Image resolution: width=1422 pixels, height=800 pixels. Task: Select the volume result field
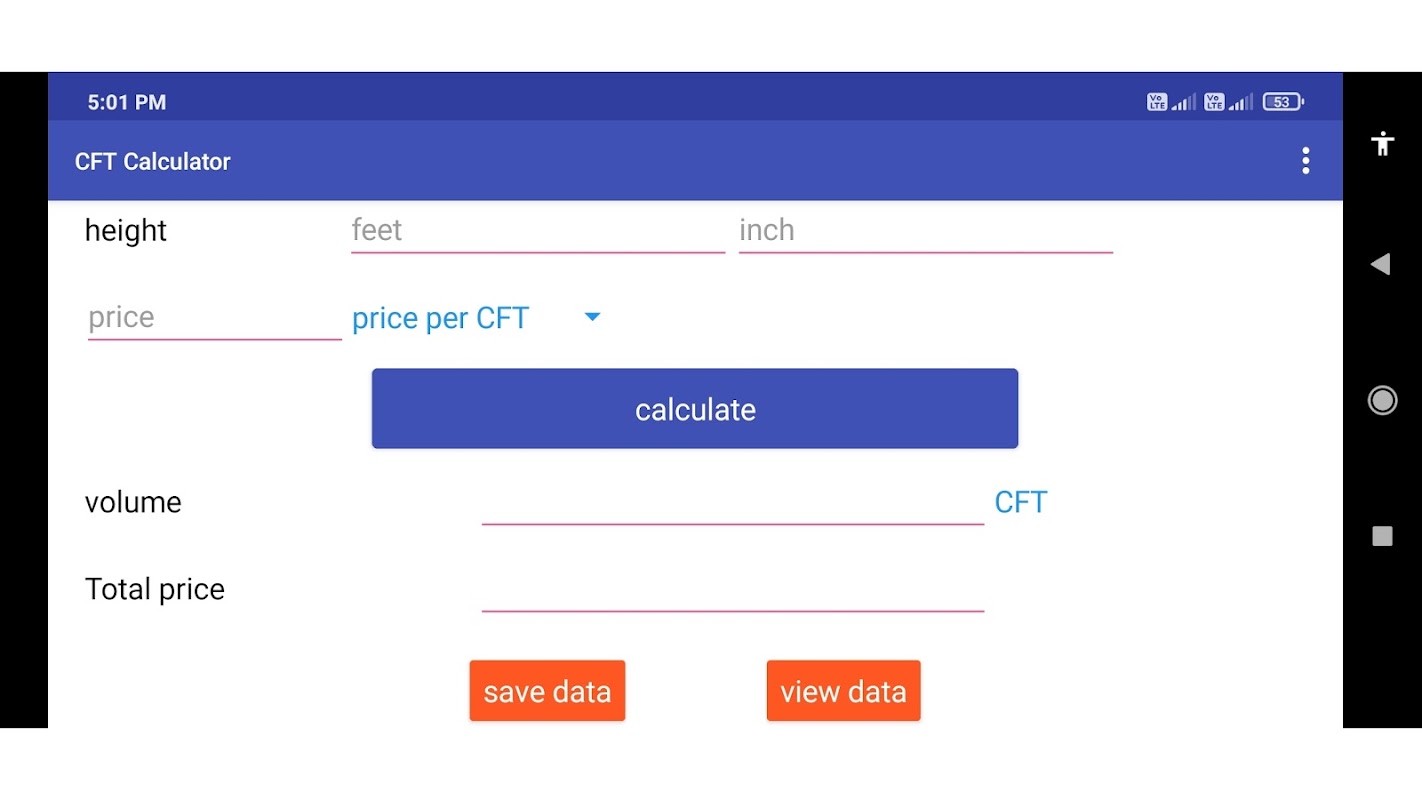tap(732, 503)
